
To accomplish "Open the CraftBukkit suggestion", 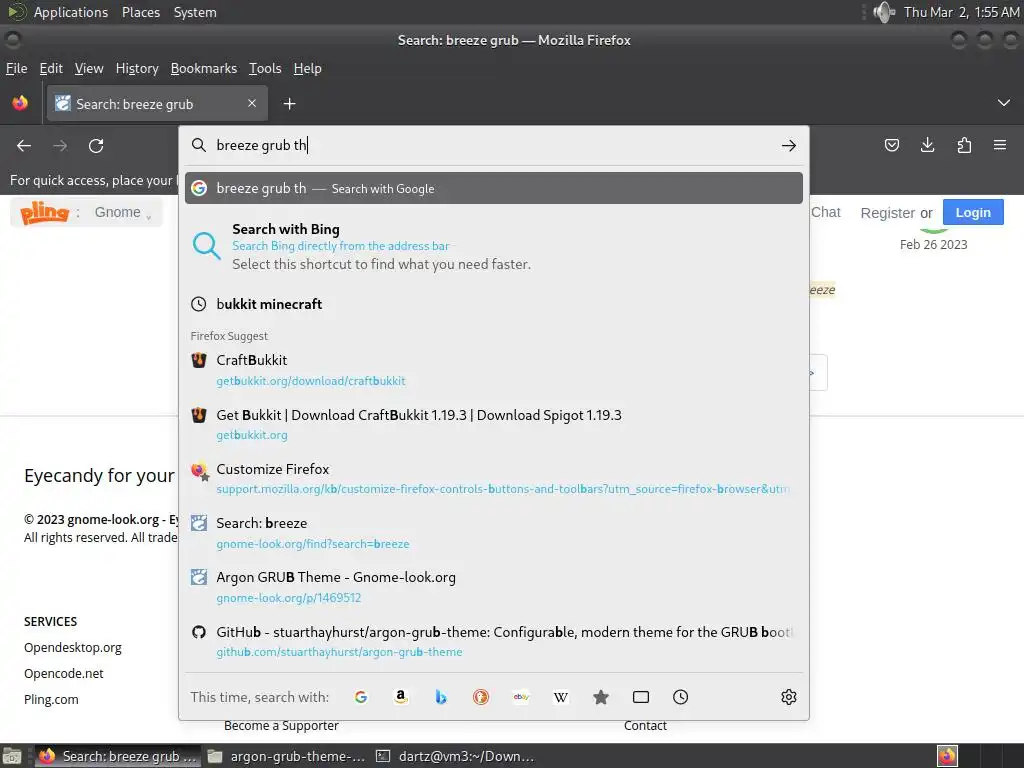I will pos(494,370).
